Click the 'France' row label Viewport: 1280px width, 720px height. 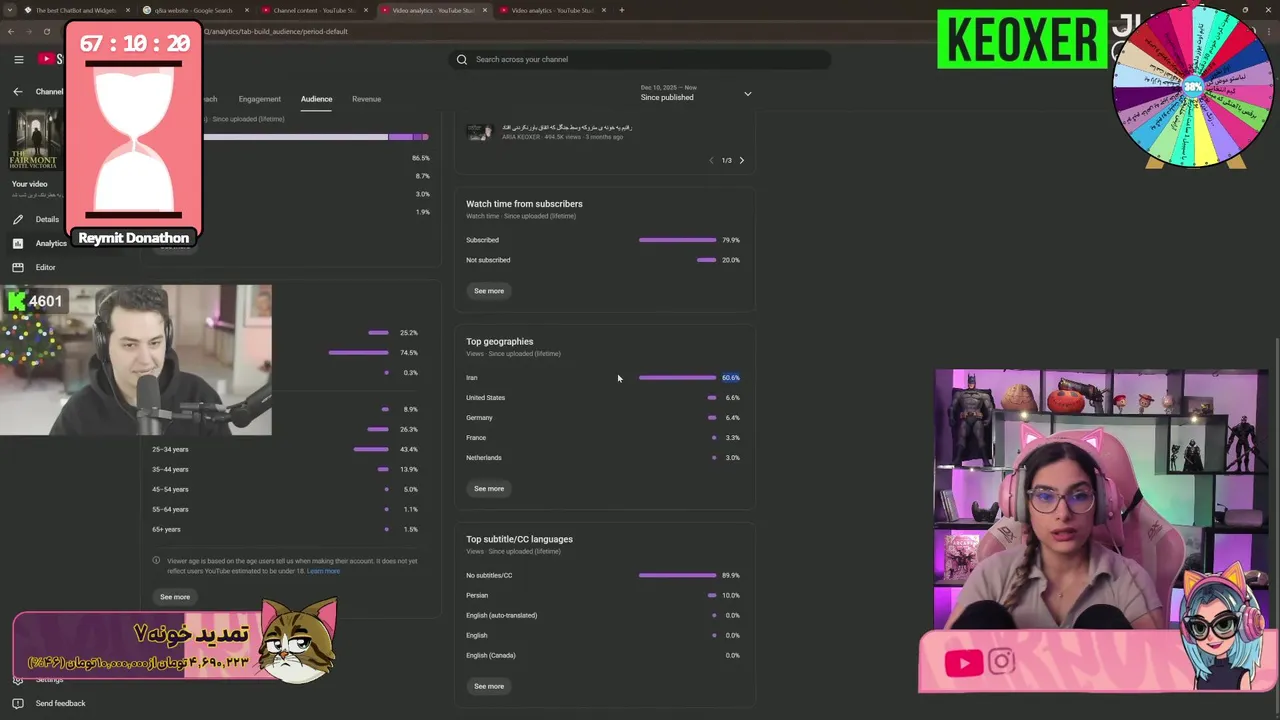tap(476, 438)
